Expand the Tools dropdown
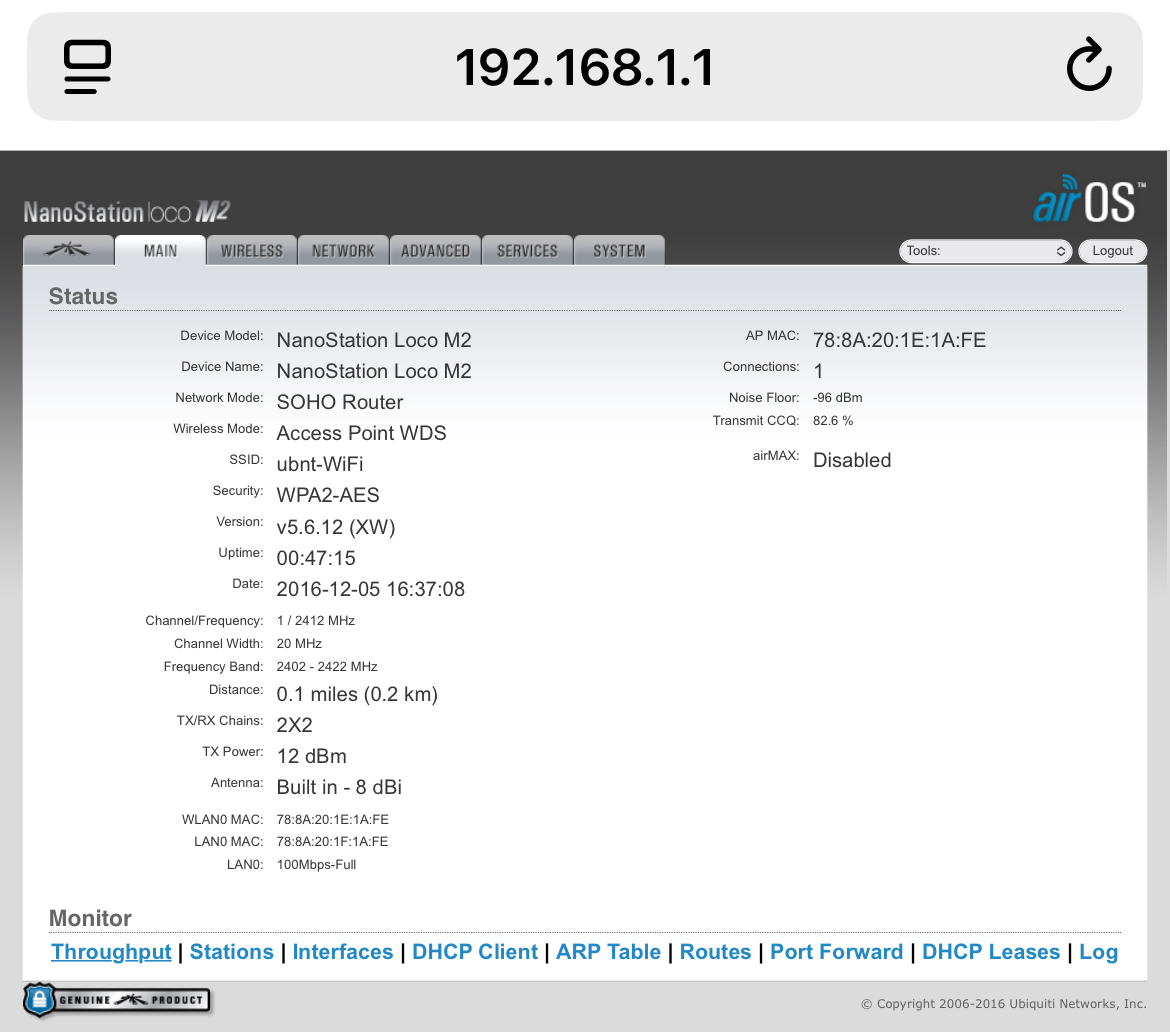The image size is (1170, 1032). click(985, 251)
